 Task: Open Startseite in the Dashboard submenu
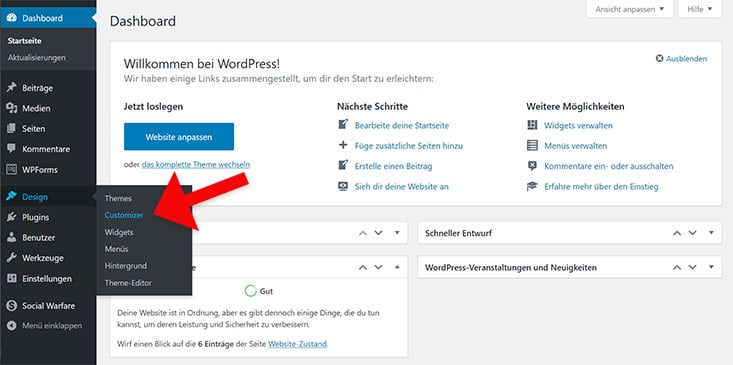pyautogui.click(x=25, y=41)
